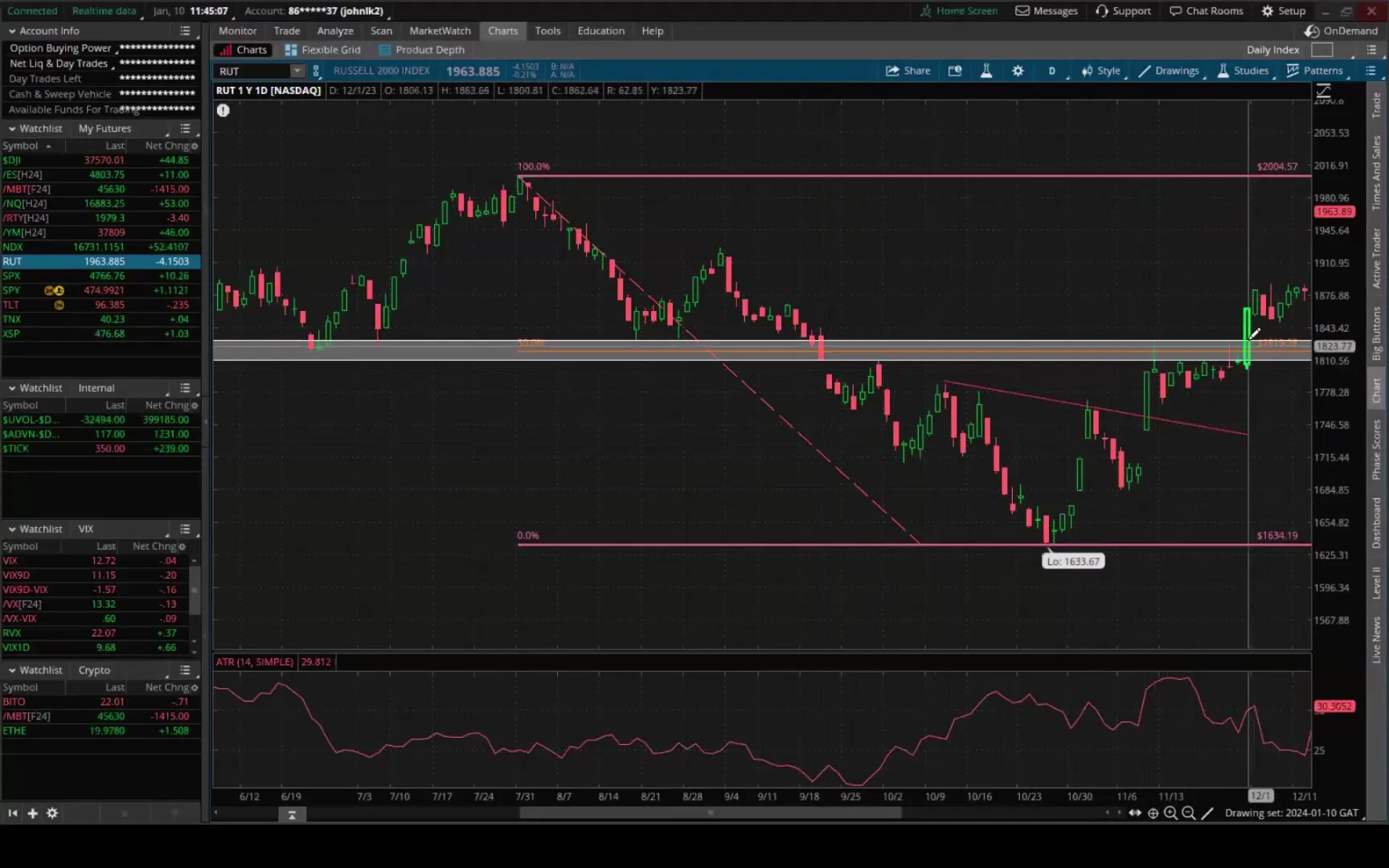Screen dimensions: 1389x868
Task: Open the Times And Sales side tab
Action: [1377, 173]
